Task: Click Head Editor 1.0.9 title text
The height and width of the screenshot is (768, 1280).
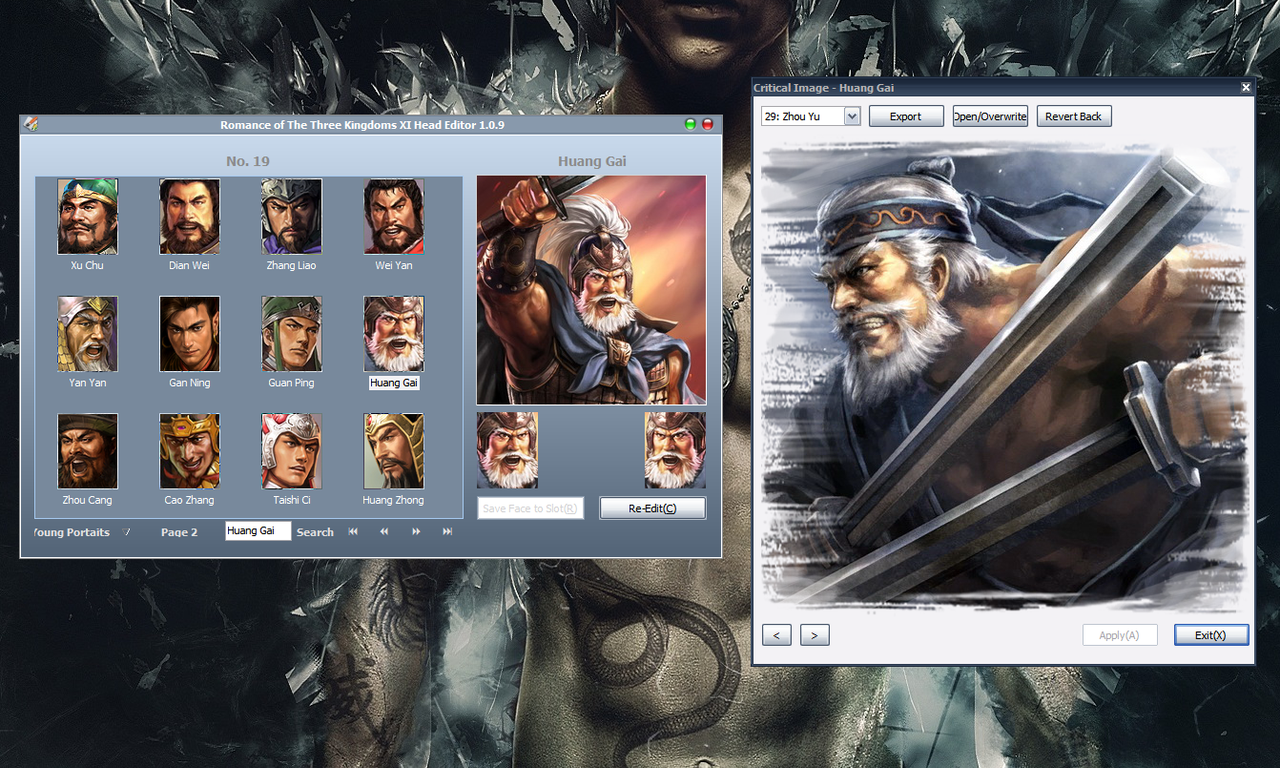Action: 362,125
